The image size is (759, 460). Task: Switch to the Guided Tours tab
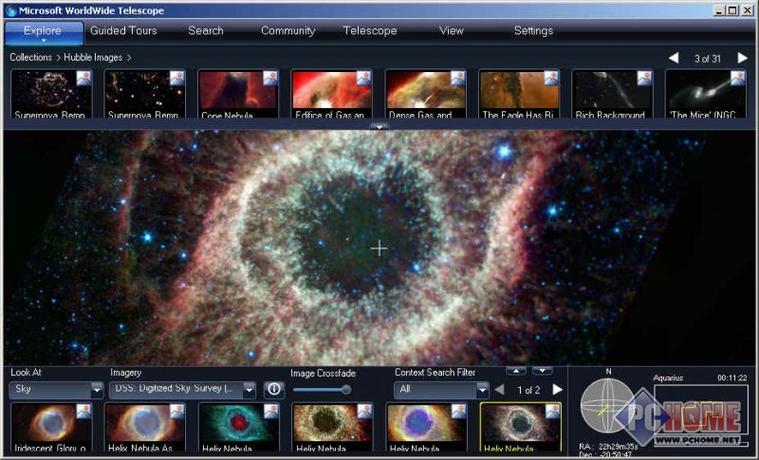(x=123, y=31)
